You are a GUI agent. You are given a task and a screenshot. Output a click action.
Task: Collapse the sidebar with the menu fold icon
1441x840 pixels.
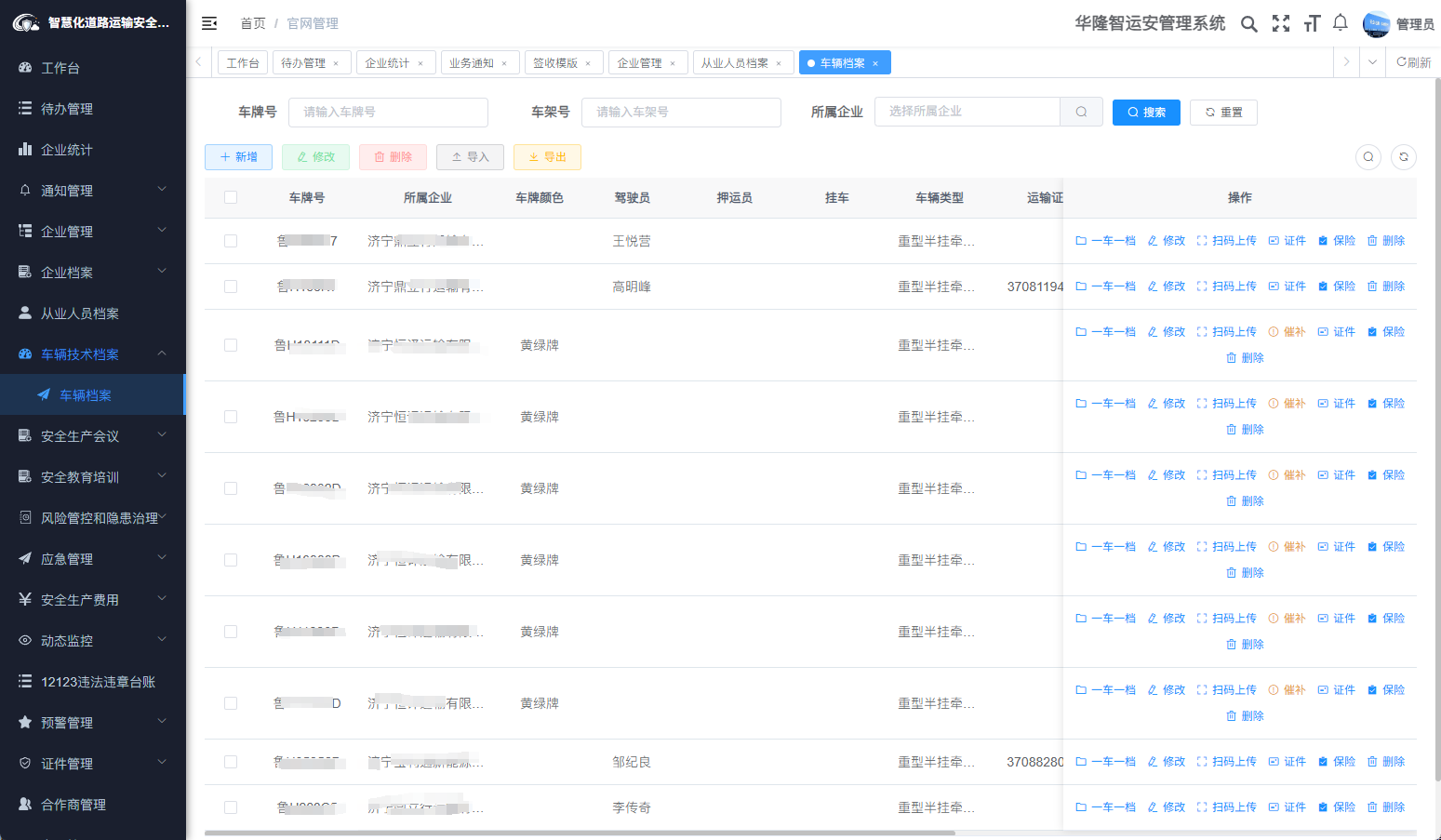click(x=209, y=23)
